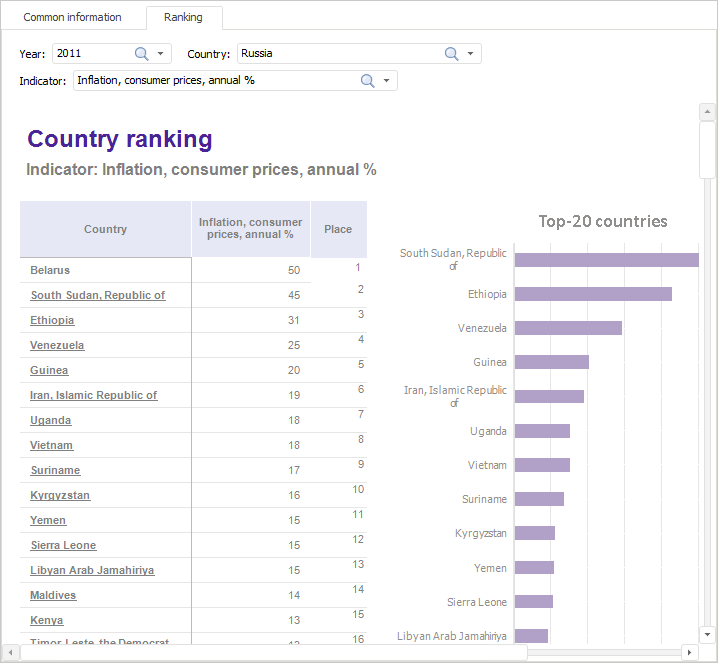
Task: Click the vertical scrollbar down arrow
Action: pos(707,634)
